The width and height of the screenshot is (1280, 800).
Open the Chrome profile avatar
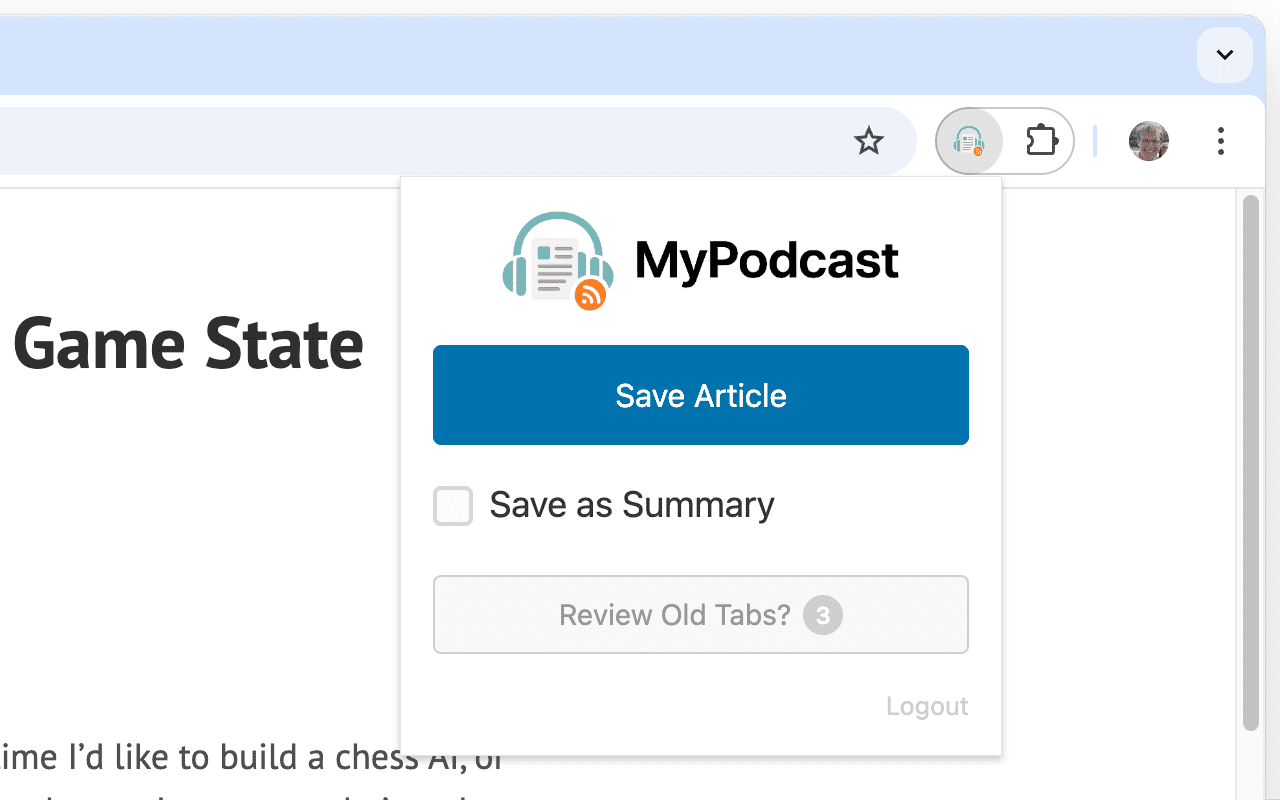(x=1148, y=141)
